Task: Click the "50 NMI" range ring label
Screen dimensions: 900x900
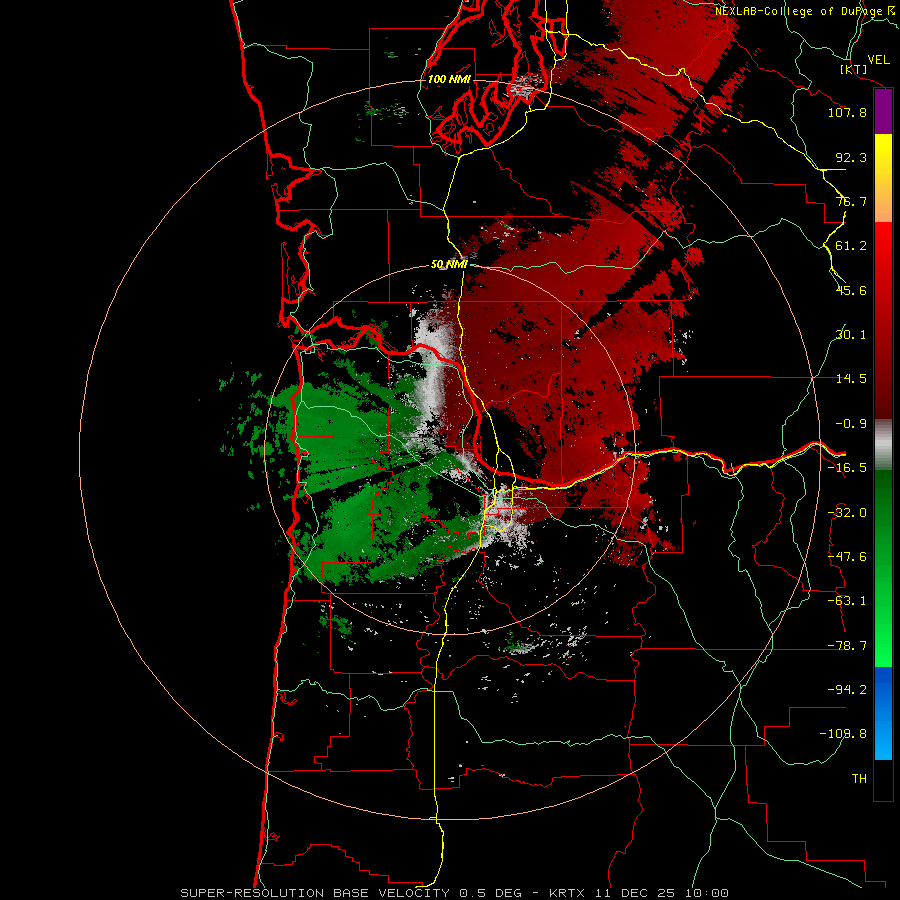Action: pyautogui.click(x=449, y=264)
